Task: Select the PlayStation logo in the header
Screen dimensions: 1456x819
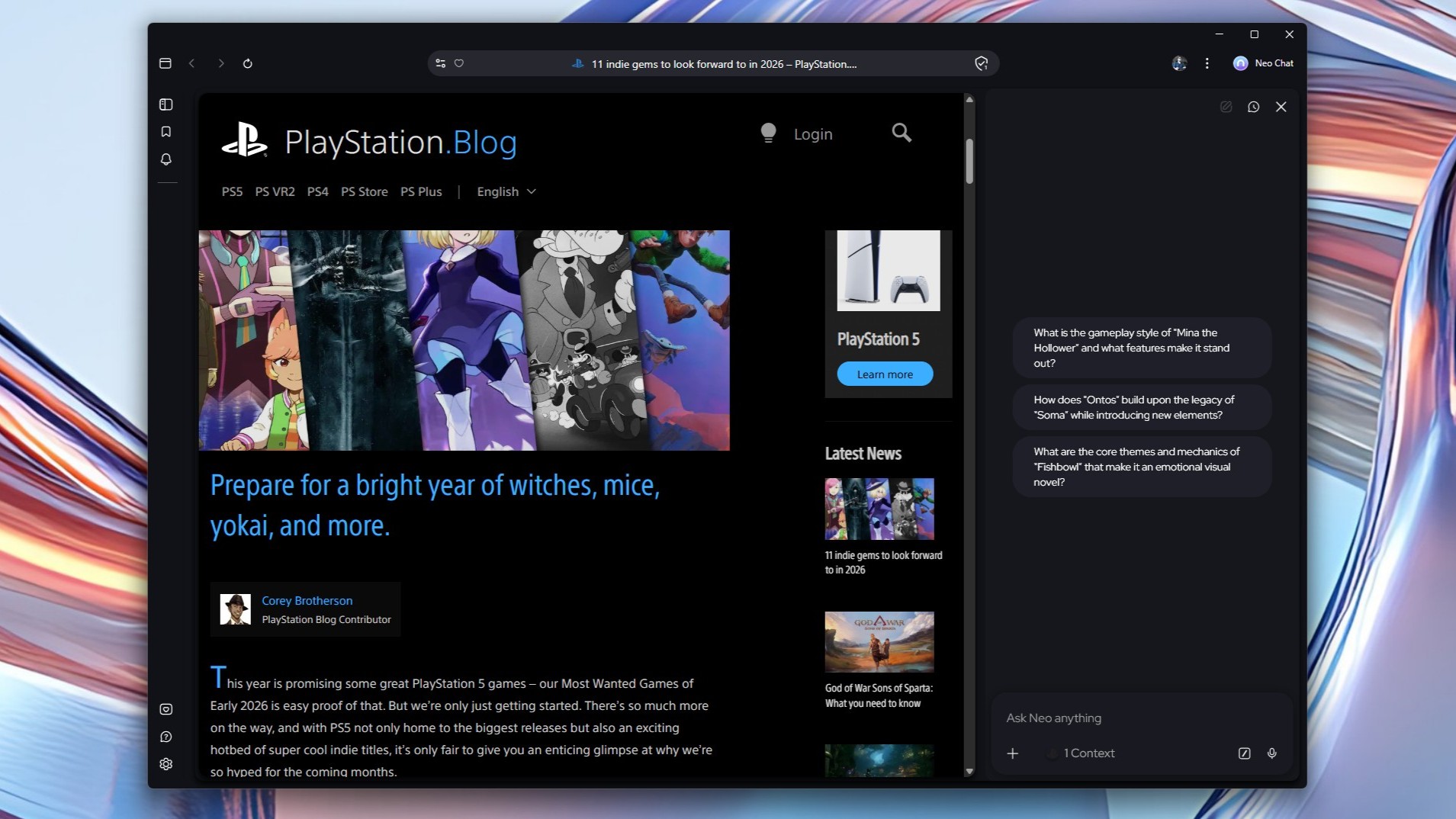Action: tap(243, 140)
